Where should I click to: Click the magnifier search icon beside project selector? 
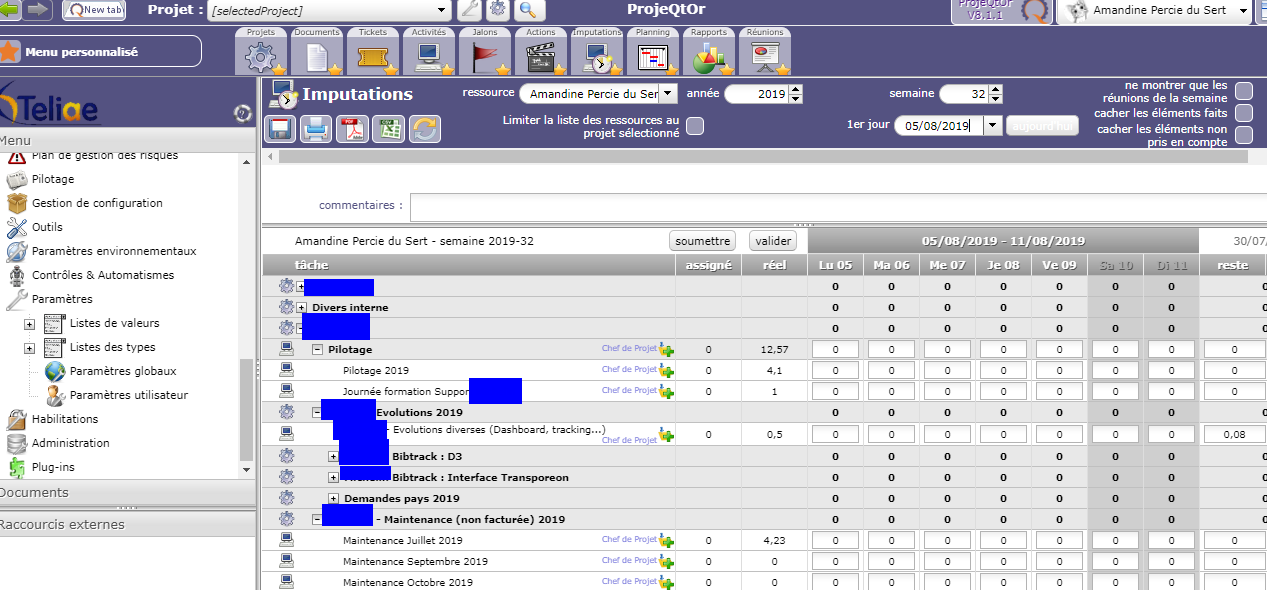530,10
